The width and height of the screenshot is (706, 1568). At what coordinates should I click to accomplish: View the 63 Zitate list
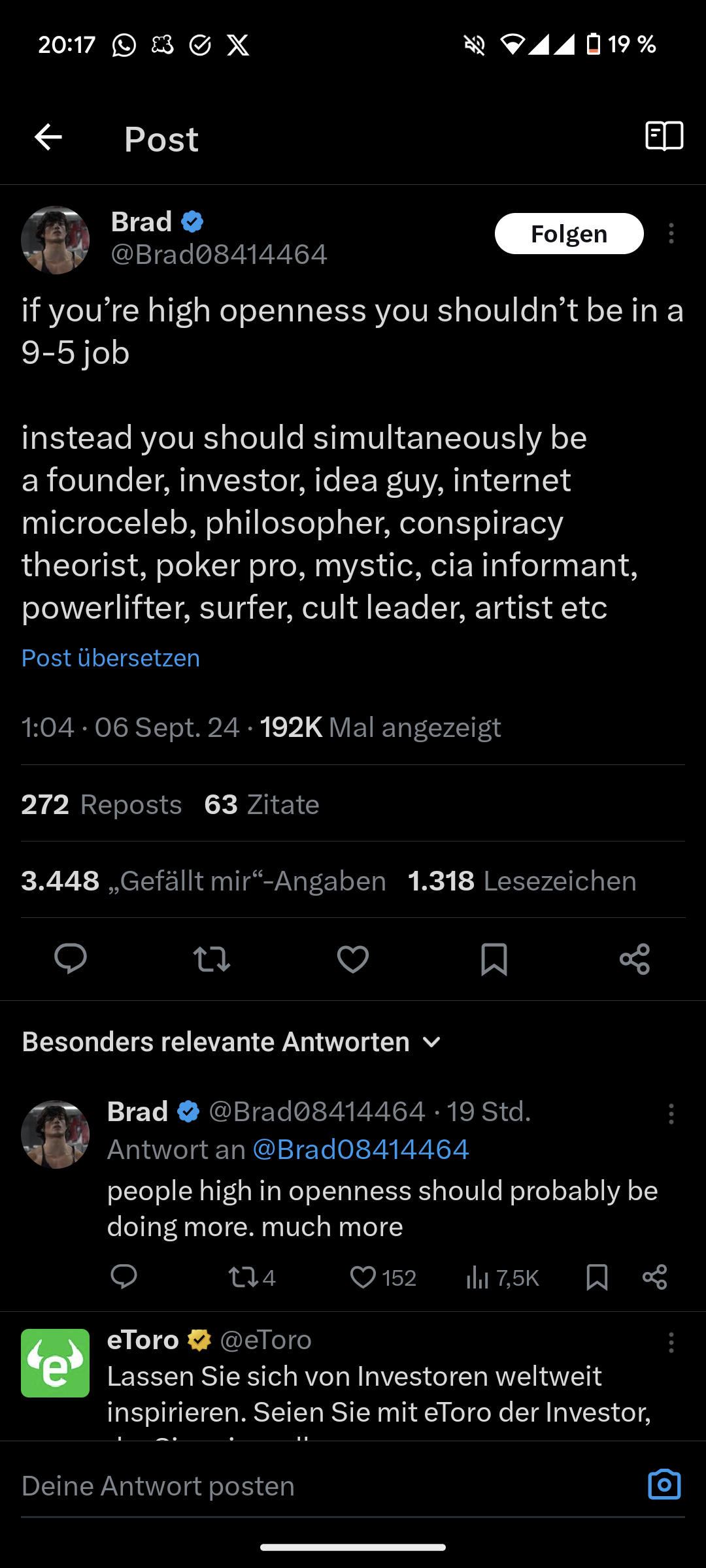click(261, 804)
